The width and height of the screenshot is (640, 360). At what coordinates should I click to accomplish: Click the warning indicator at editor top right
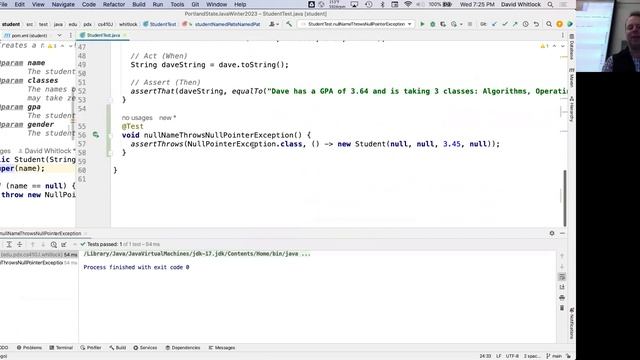click(x=544, y=46)
